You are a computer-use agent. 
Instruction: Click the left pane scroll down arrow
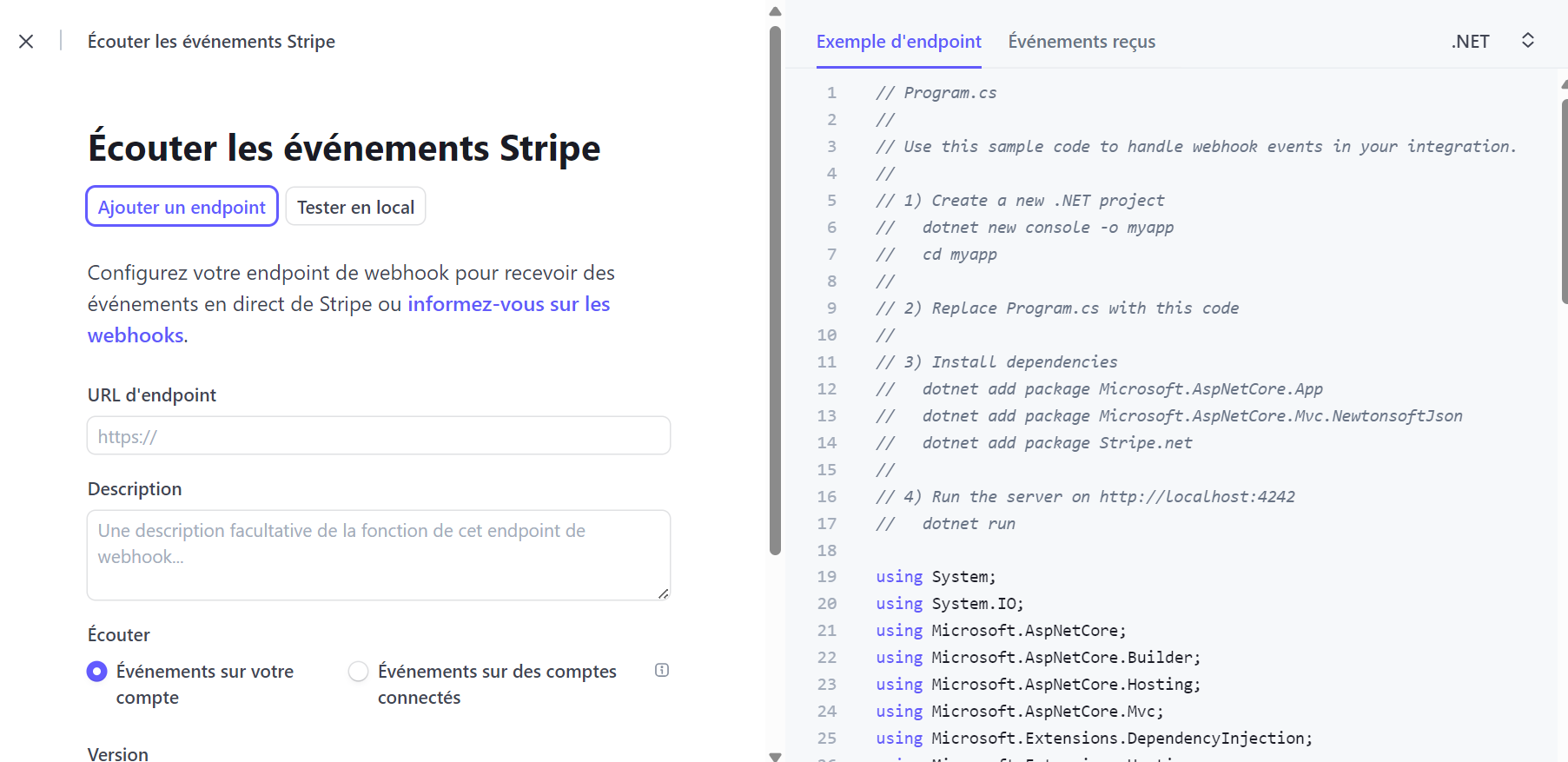[775, 757]
